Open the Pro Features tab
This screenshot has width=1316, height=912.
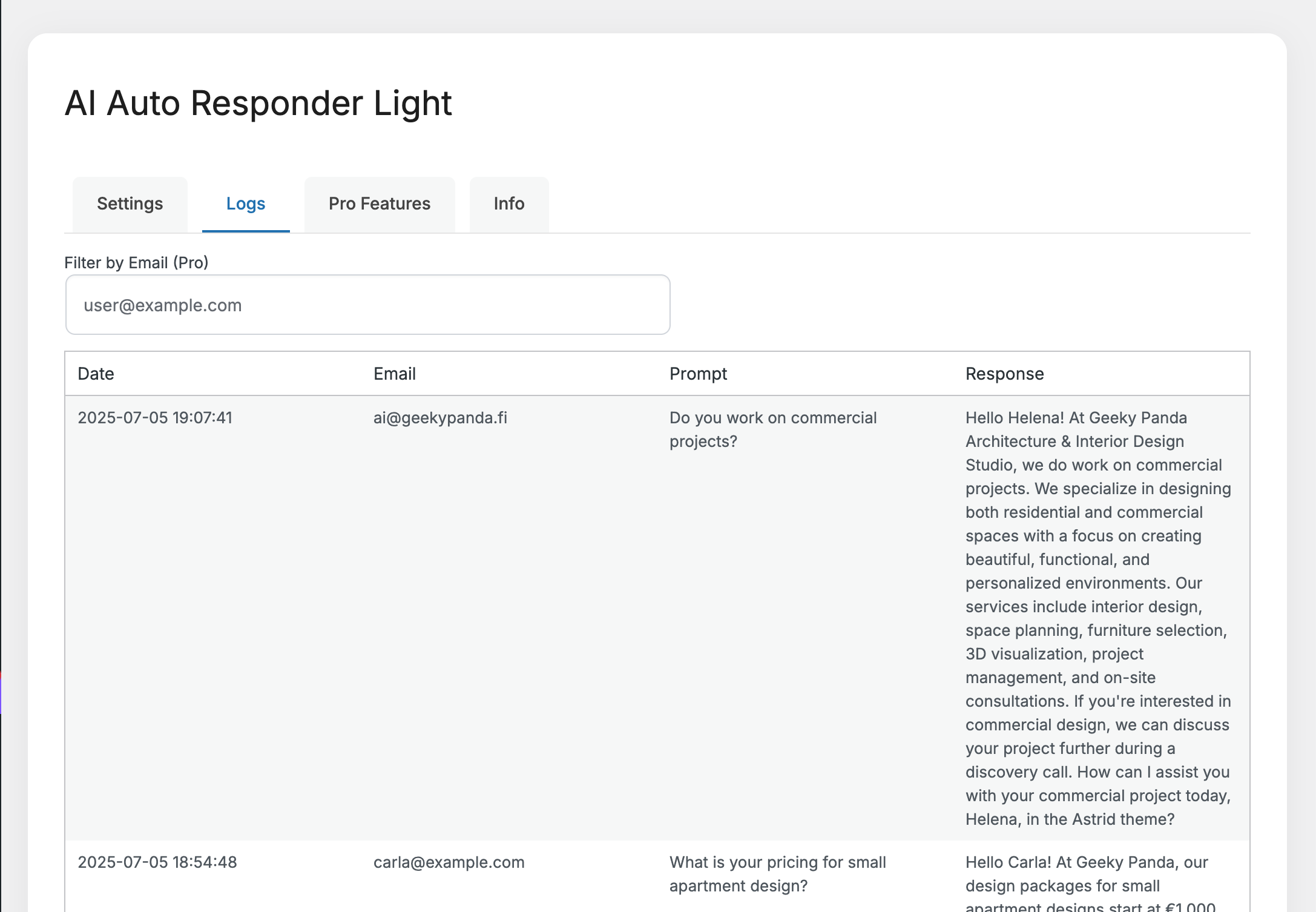pyautogui.click(x=380, y=204)
